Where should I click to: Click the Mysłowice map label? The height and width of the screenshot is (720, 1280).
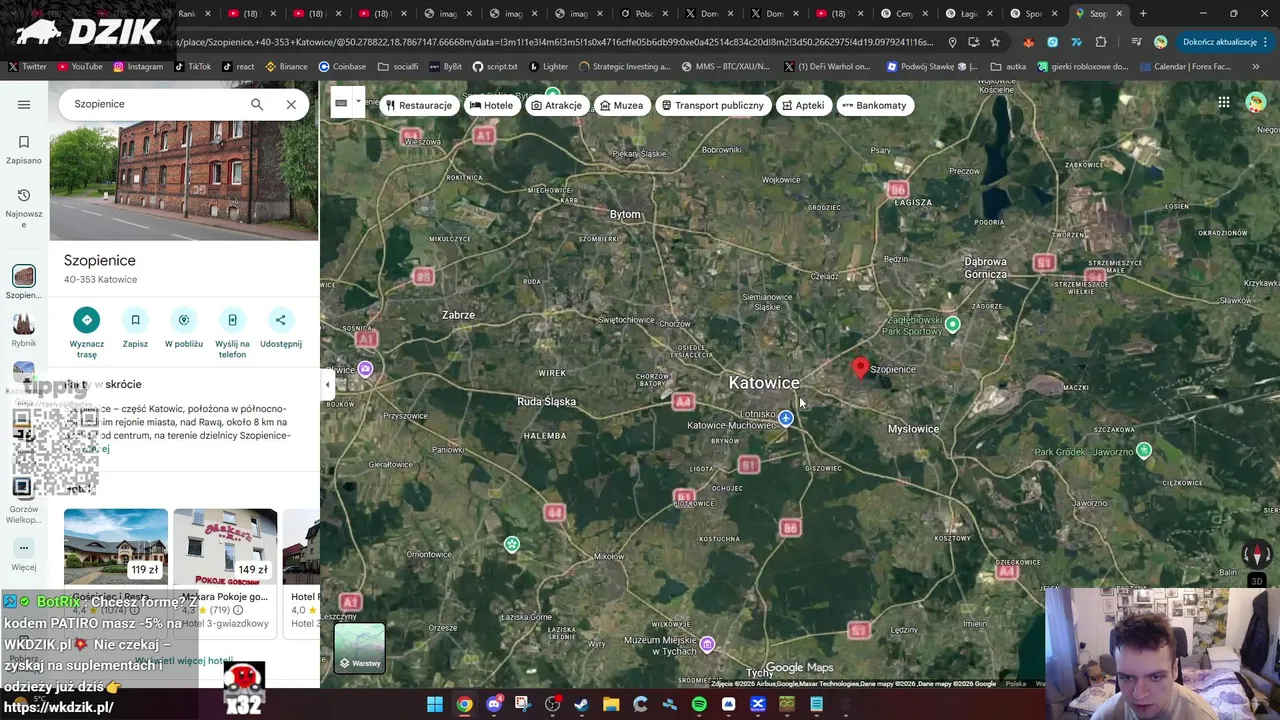914,429
